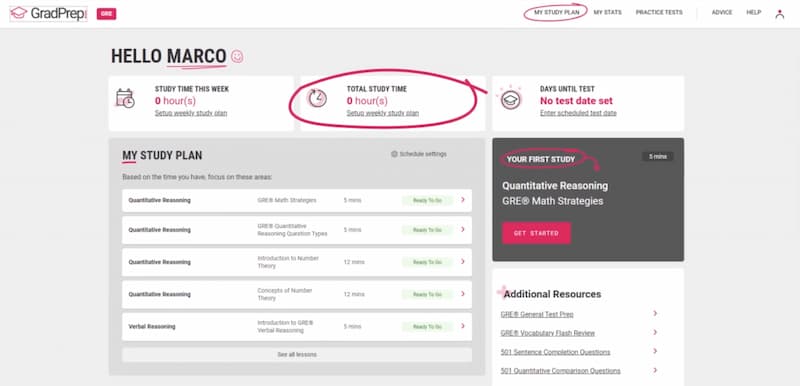
Task: Expand chevron on GRE Math Strategies row
Action: (x=463, y=200)
